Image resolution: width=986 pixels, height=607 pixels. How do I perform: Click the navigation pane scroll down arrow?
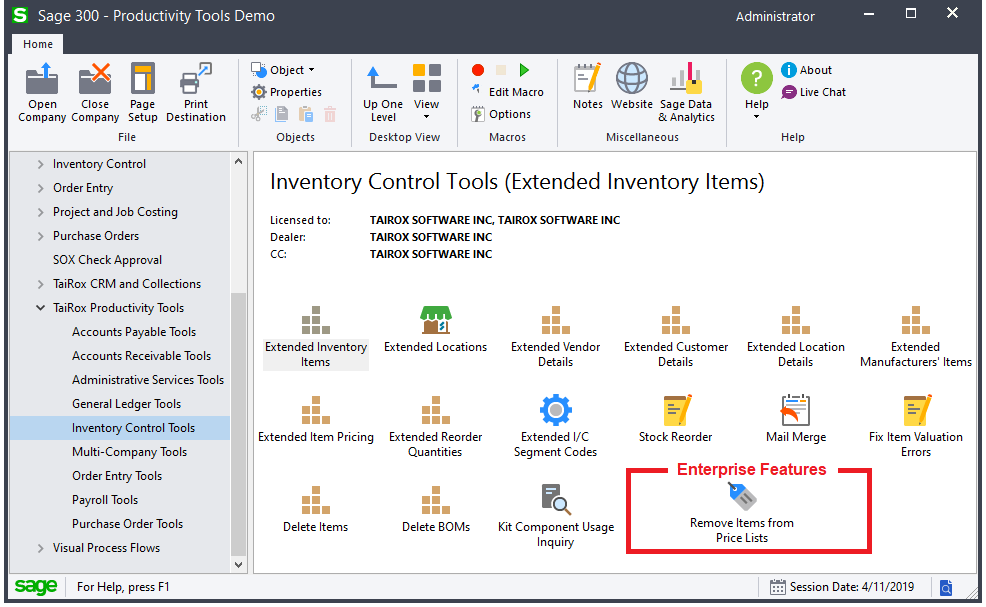pyautogui.click(x=238, y=564)
